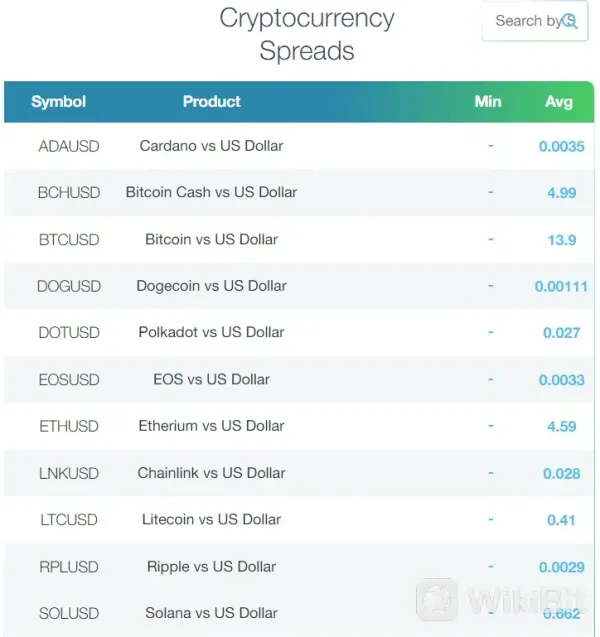The height and width of the screenshot is (637, 600).
Task: Select the SOLUSD symbol
Action: point(69,613)
